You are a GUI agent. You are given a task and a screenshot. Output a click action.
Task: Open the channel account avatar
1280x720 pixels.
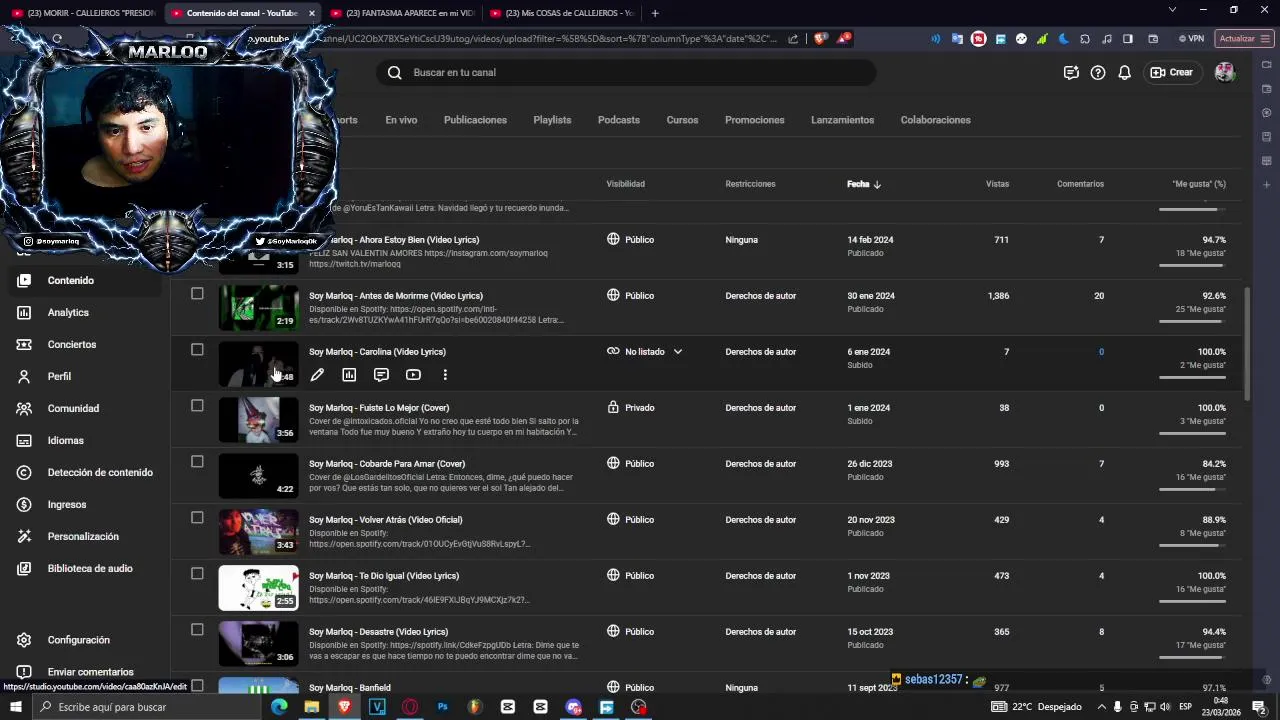click(1224, 72)
